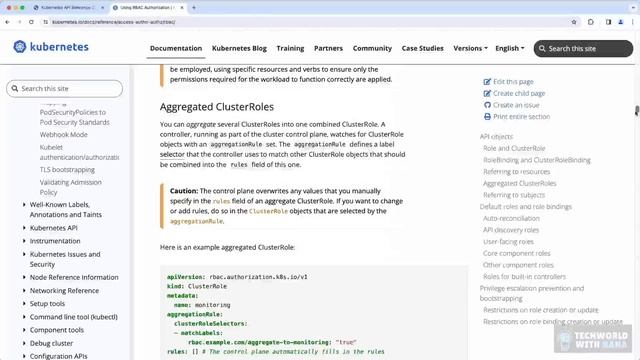
Task: Expand the Setup tools section
Action: click(24, 304)
